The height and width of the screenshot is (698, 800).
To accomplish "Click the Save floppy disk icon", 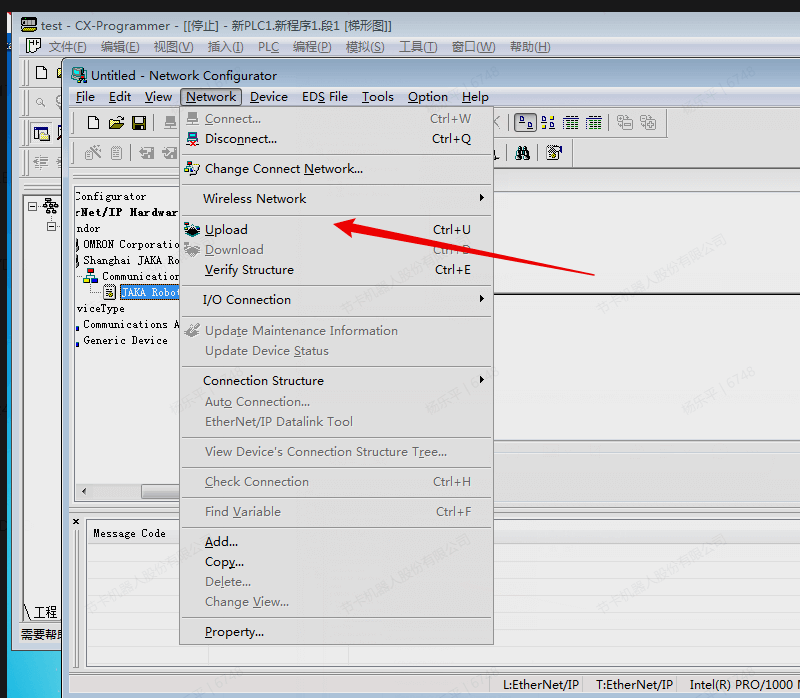I will click(139, 123).
